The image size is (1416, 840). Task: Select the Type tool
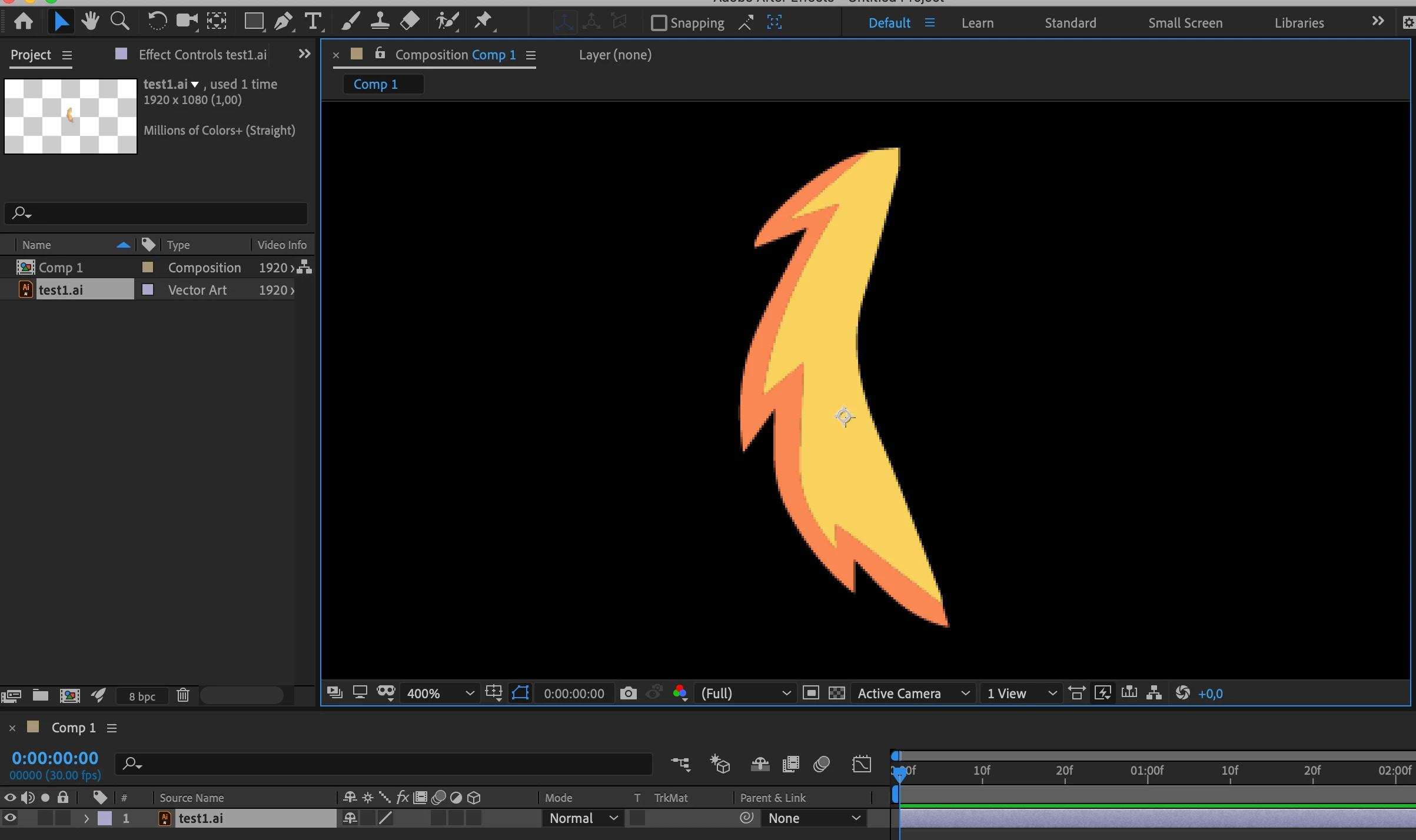click(x=313, y=22)
